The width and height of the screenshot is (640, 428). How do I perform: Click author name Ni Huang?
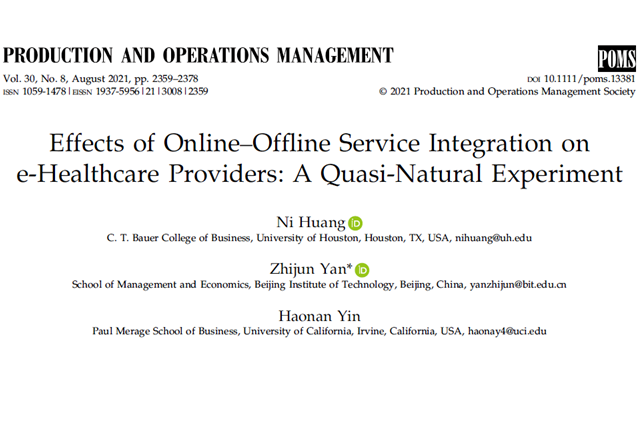coord(315,223)
